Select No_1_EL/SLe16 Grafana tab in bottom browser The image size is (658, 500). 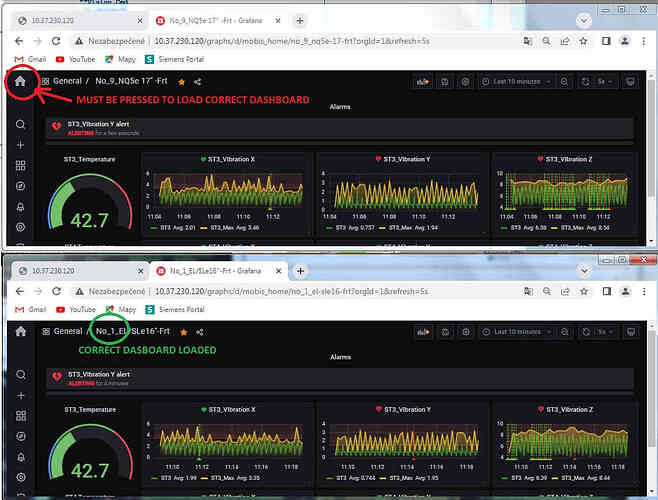tap(217, 271)
